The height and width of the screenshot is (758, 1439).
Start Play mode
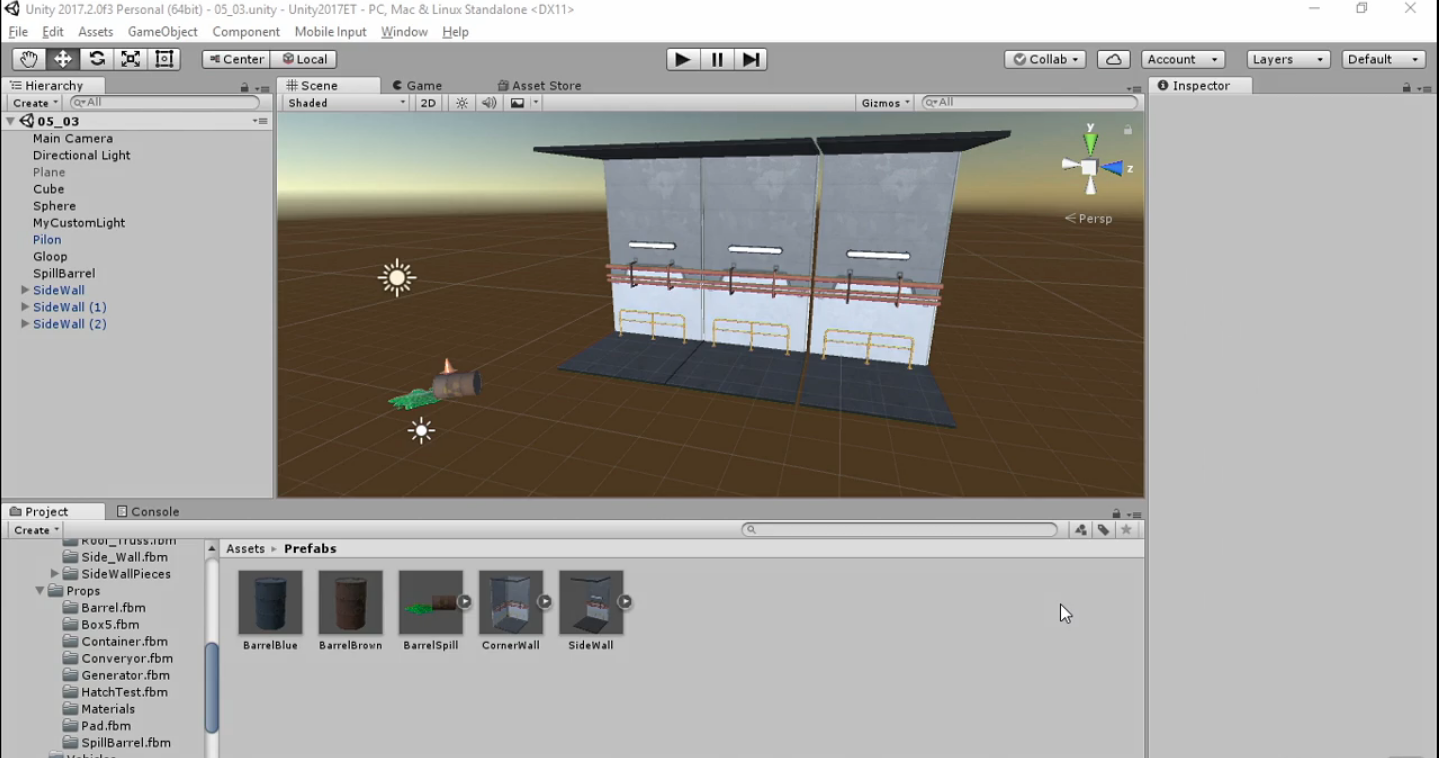[x=683, y=59]
